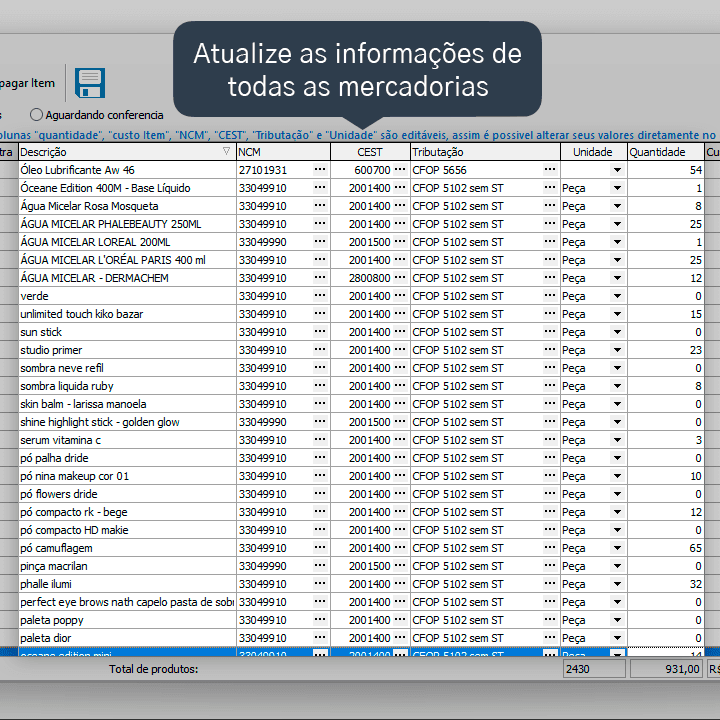720x720 pixels.
Task: Open NCM lookup for Água Micelar Rosa Mosqueta
Action: click(x=320, y=206)
